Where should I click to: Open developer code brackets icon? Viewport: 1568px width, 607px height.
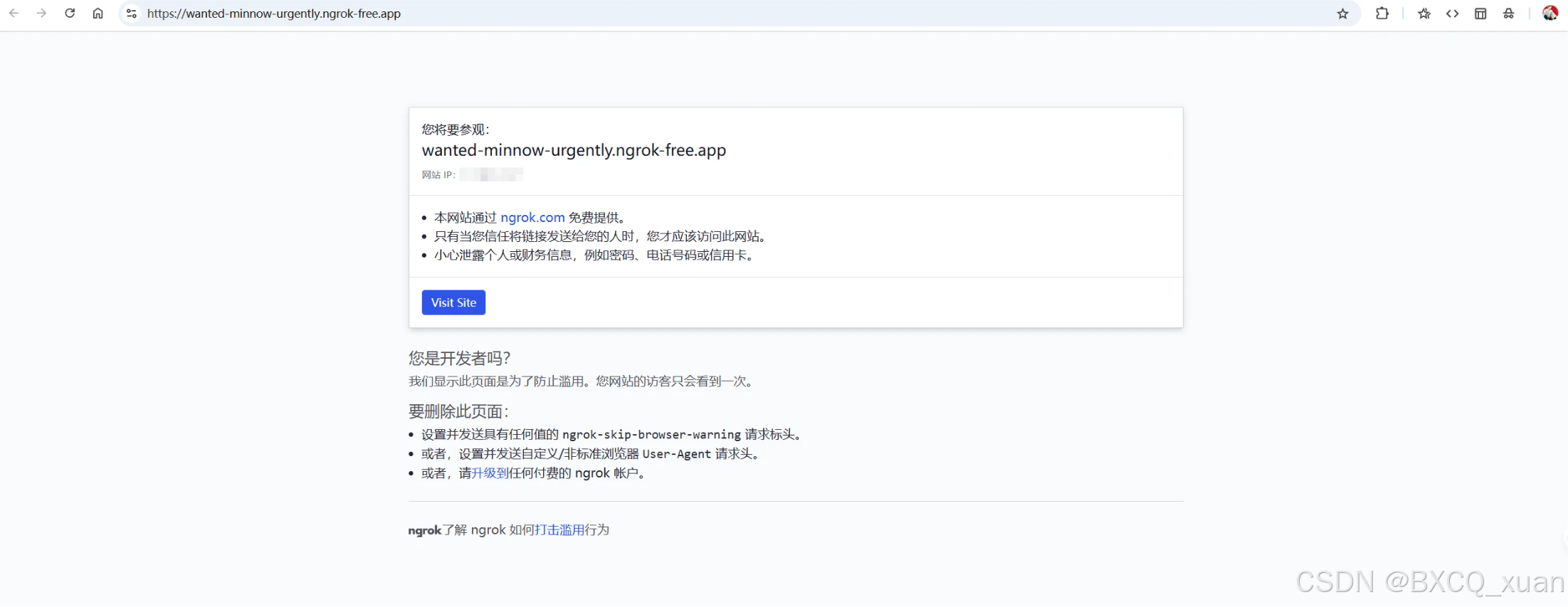coord(1453,14)
